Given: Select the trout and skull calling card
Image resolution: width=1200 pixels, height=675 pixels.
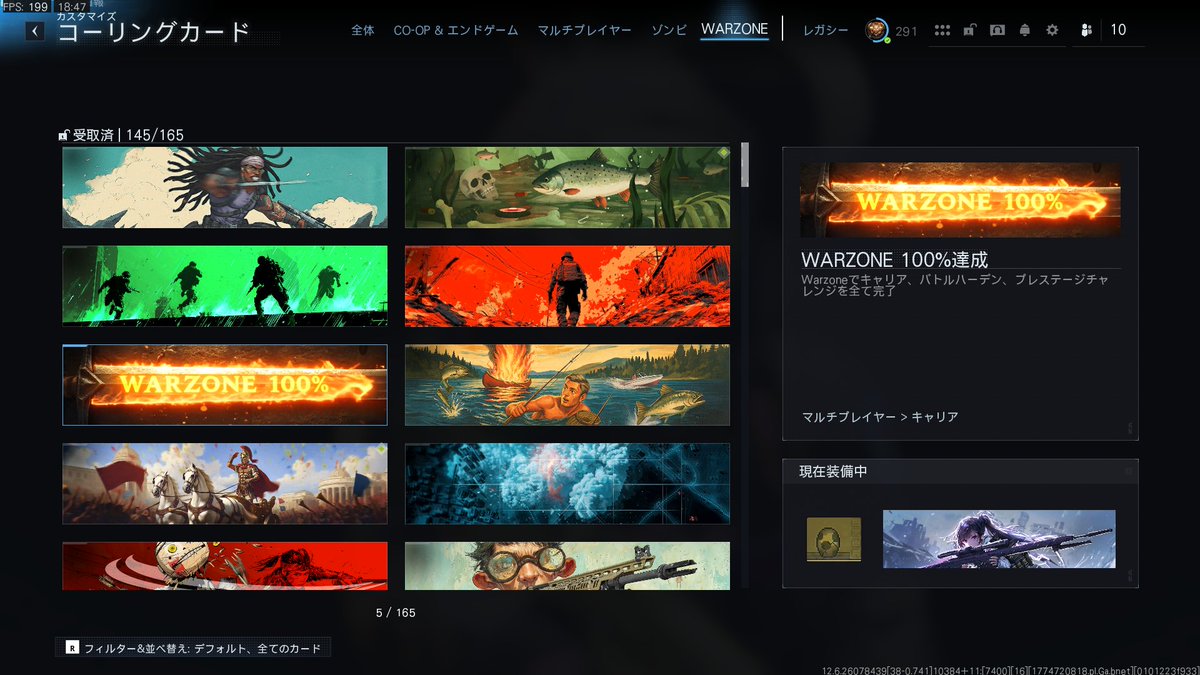Looking at the screenshot, I should pyautogui.click(x=567, y=187).
